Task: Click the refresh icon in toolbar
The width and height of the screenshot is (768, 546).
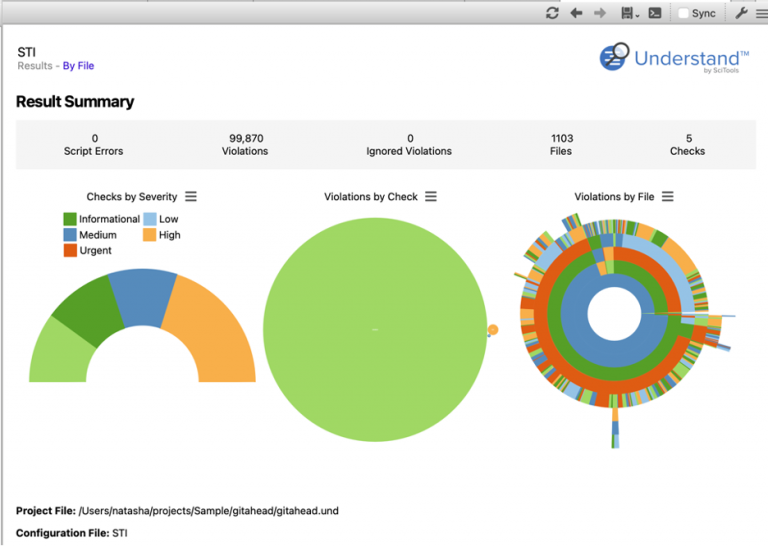Action: (552, 13)
